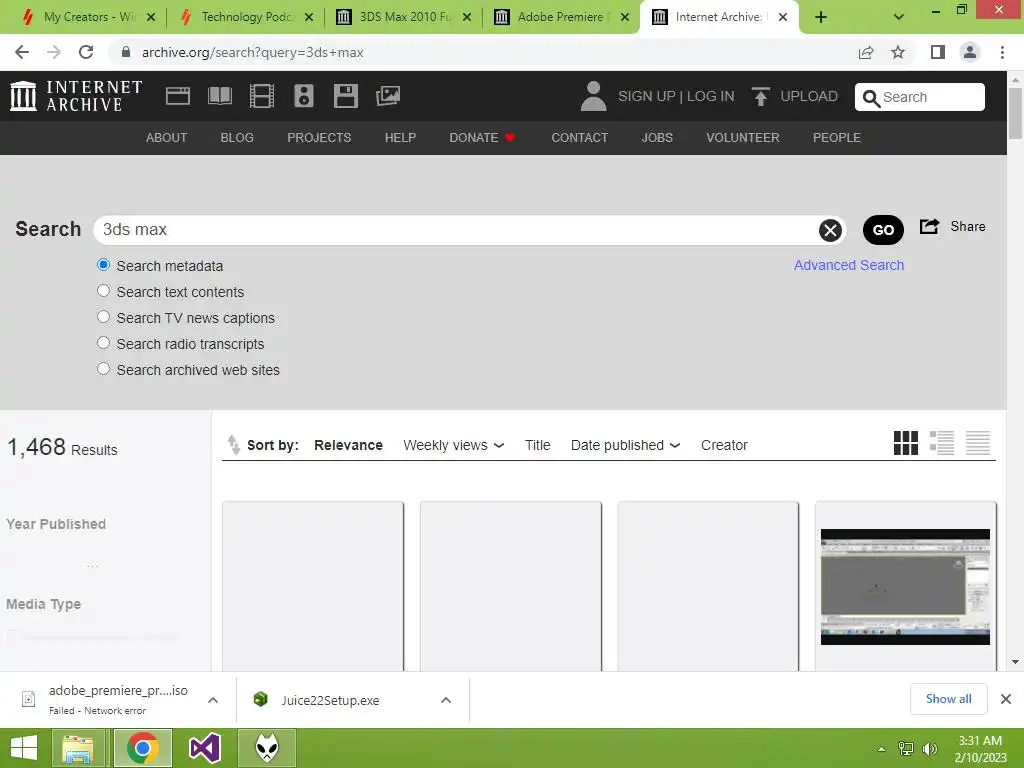
Task: Select Search radio transcripts option
Action: pos(103,343)
